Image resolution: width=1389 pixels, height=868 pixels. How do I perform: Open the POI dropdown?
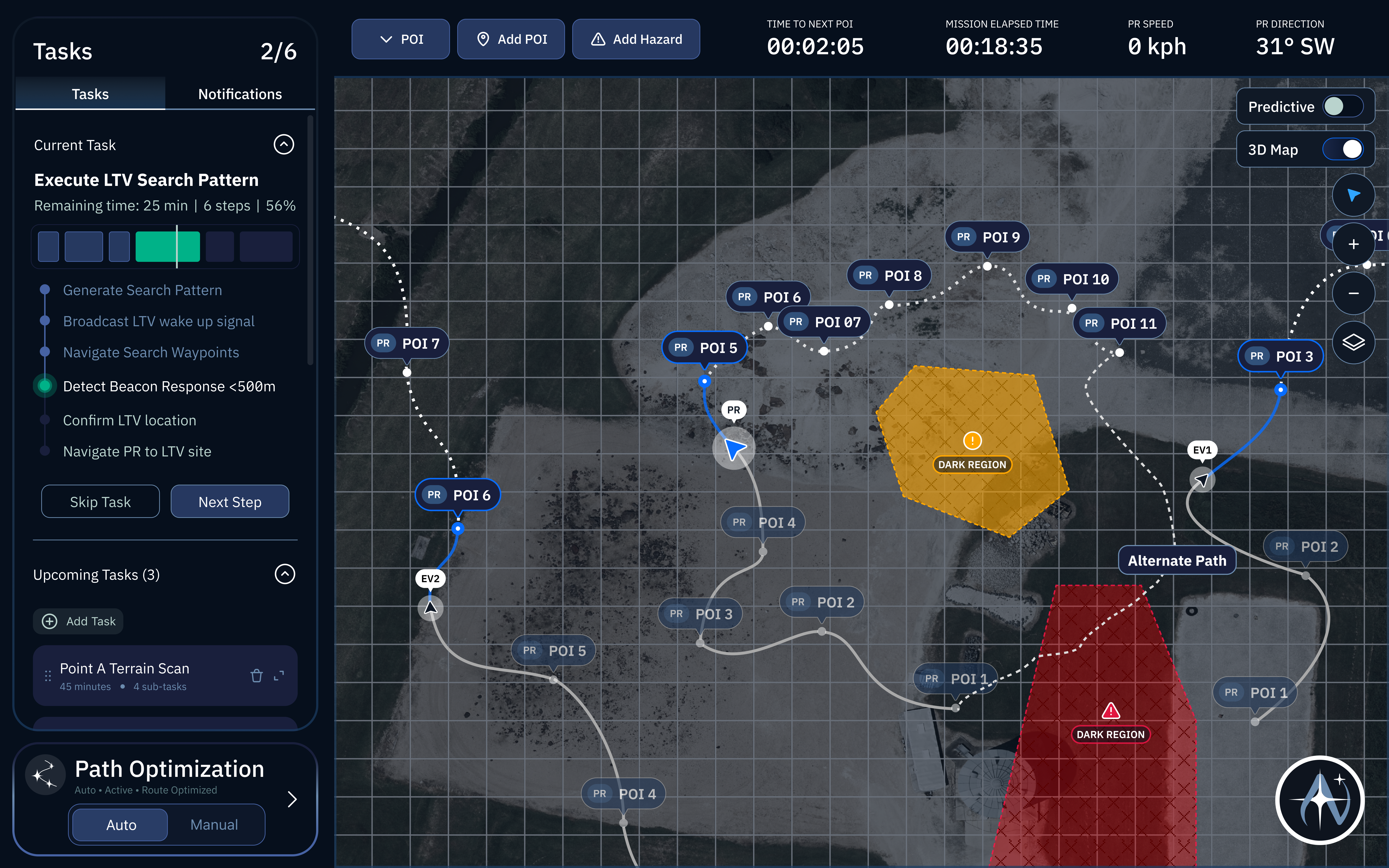pos(401,39)
